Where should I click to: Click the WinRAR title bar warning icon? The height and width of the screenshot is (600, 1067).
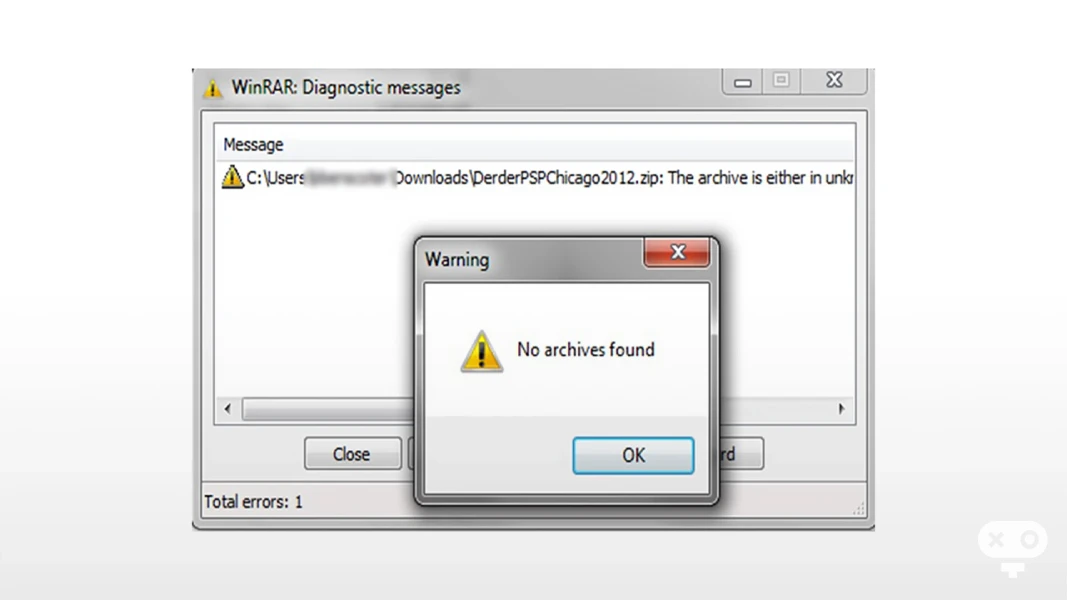point(212,88)
